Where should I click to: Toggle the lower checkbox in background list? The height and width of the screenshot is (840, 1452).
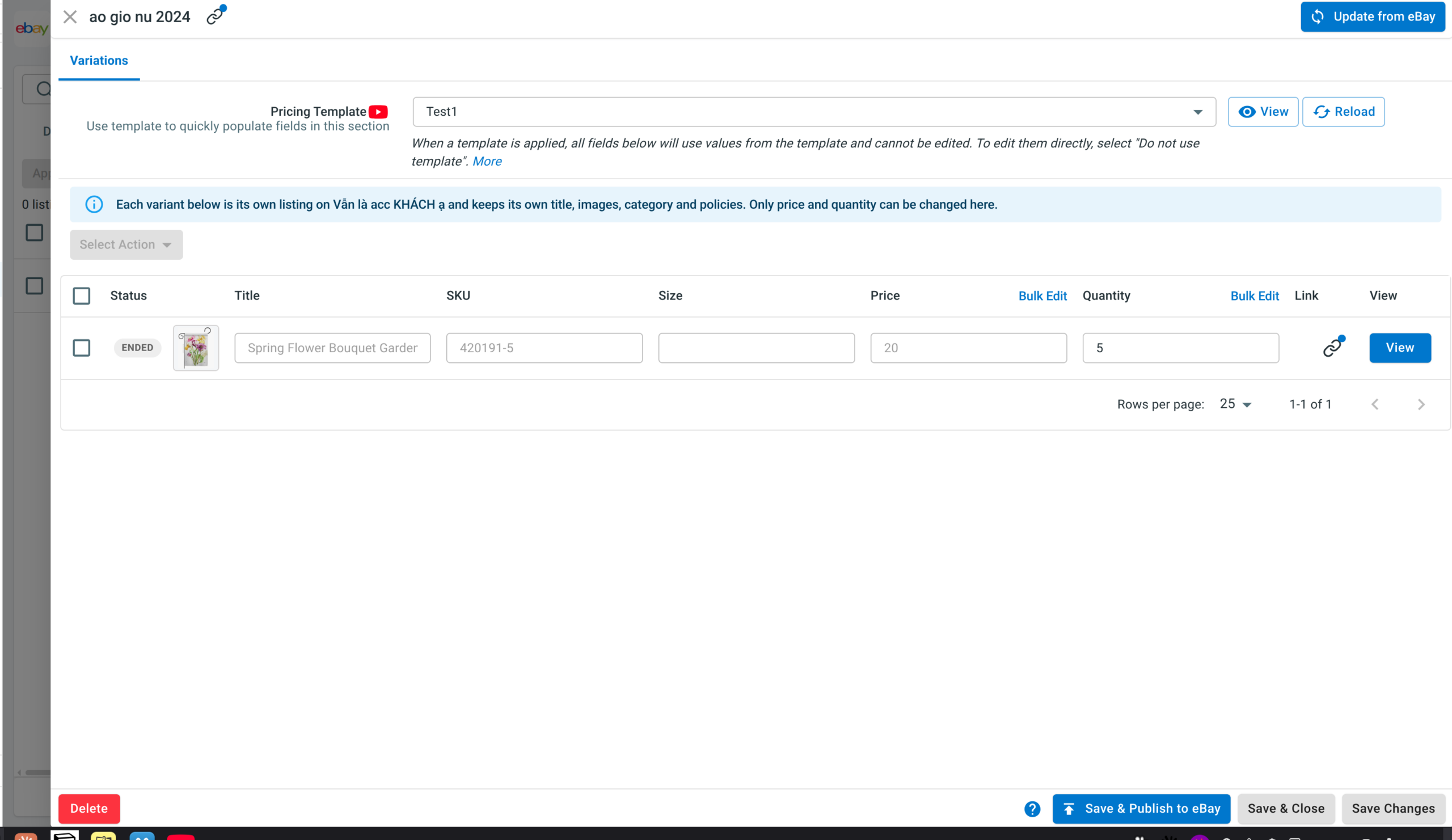[x=35, y=286]
